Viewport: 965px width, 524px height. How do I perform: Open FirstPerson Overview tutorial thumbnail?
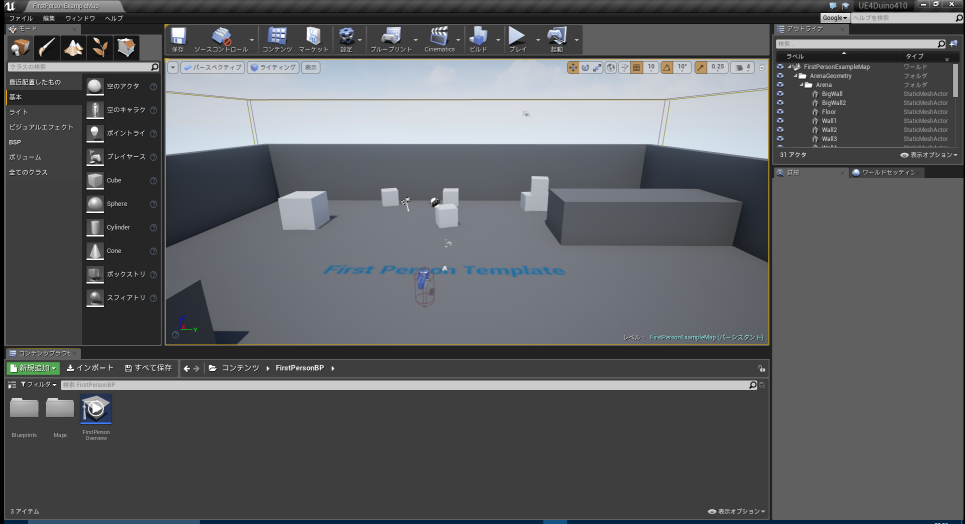[x=96, y=409]
